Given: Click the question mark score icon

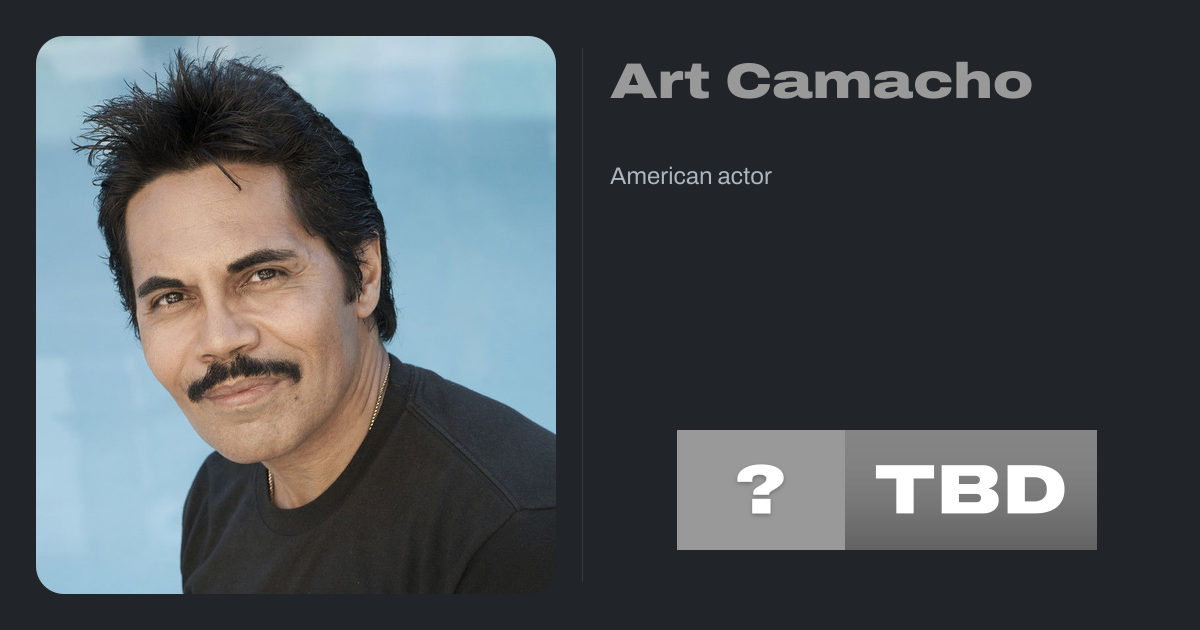Looking at the screenshot, I should click(x=761, y=490).
